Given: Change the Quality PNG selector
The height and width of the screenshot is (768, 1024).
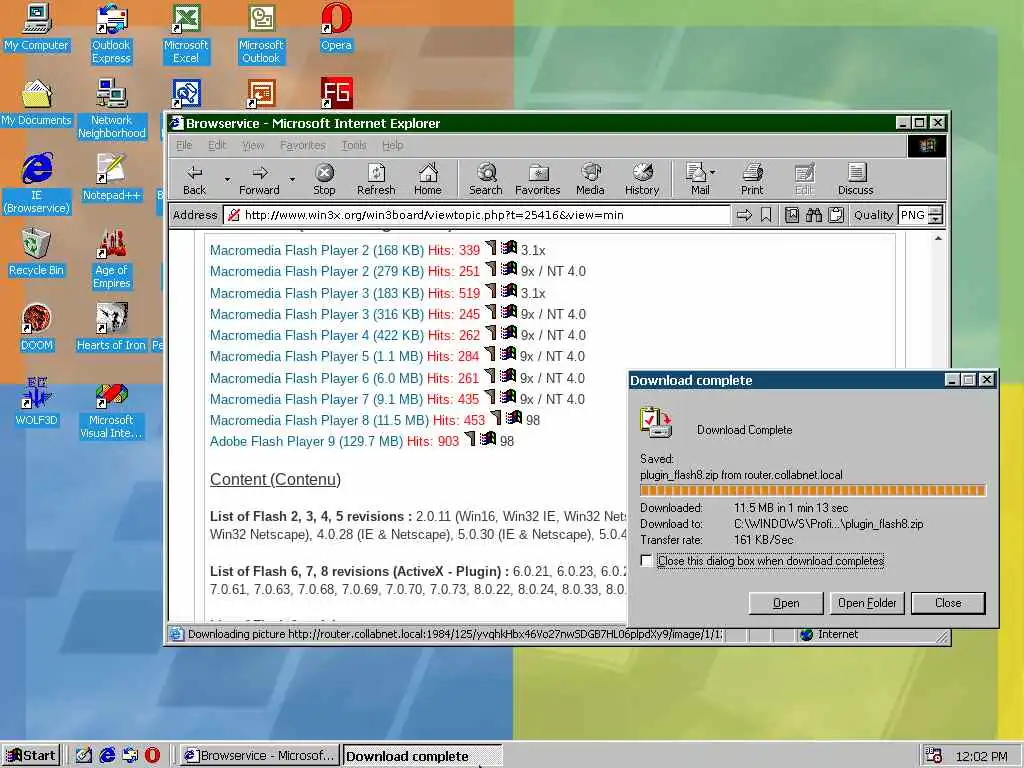Looking at the screenshot, I should point(921,215).
